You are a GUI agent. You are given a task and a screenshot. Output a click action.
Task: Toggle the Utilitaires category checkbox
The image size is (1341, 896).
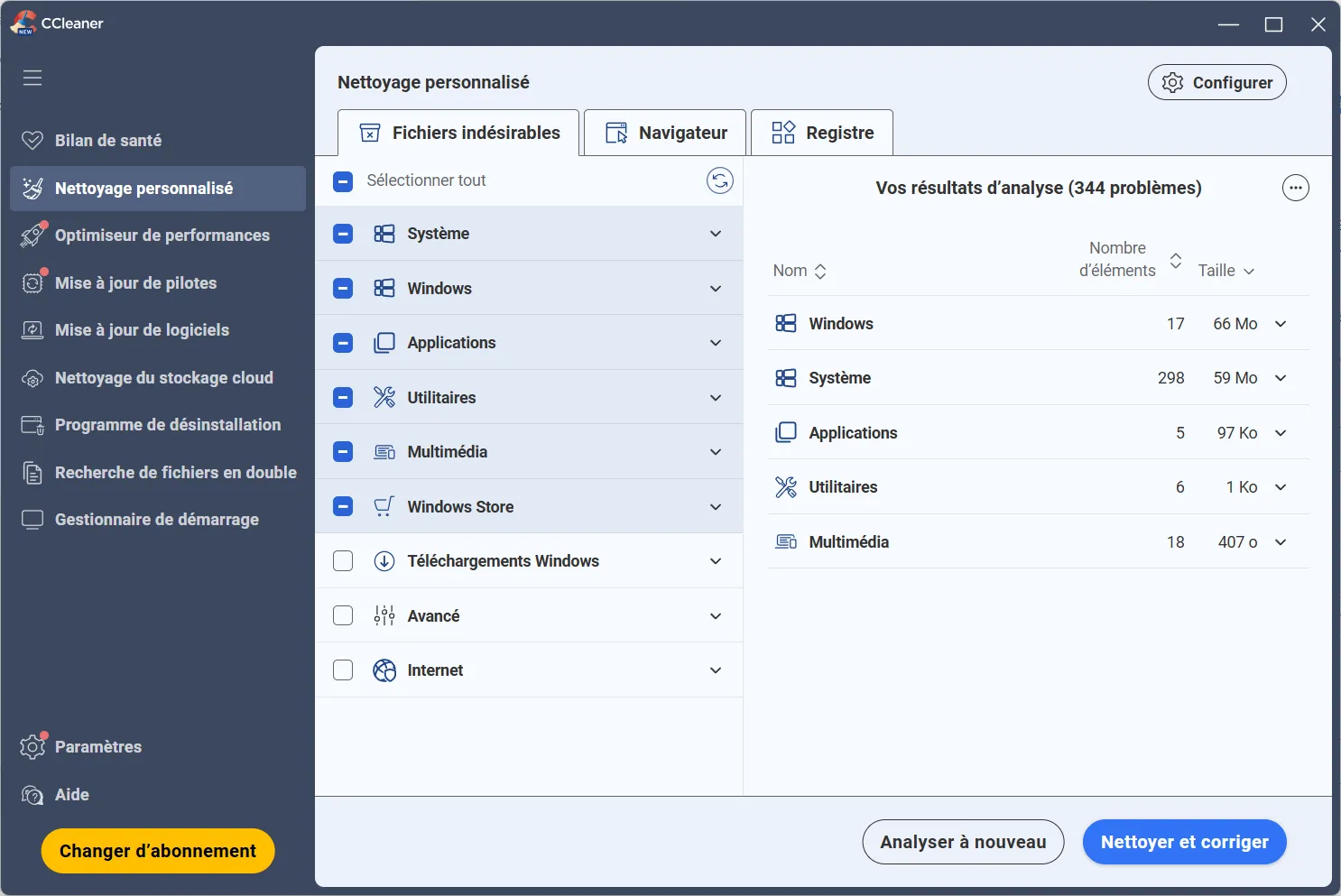(x=343, y=397)
